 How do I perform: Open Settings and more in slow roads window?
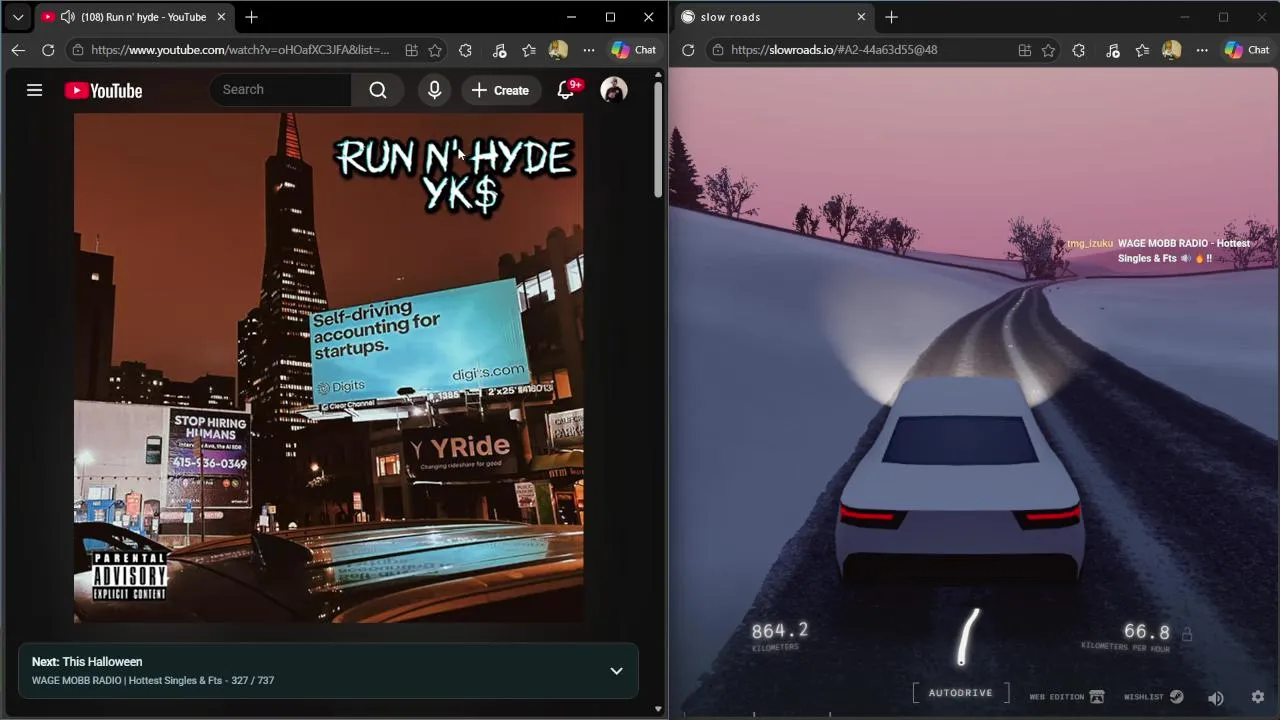point(1202,50)
